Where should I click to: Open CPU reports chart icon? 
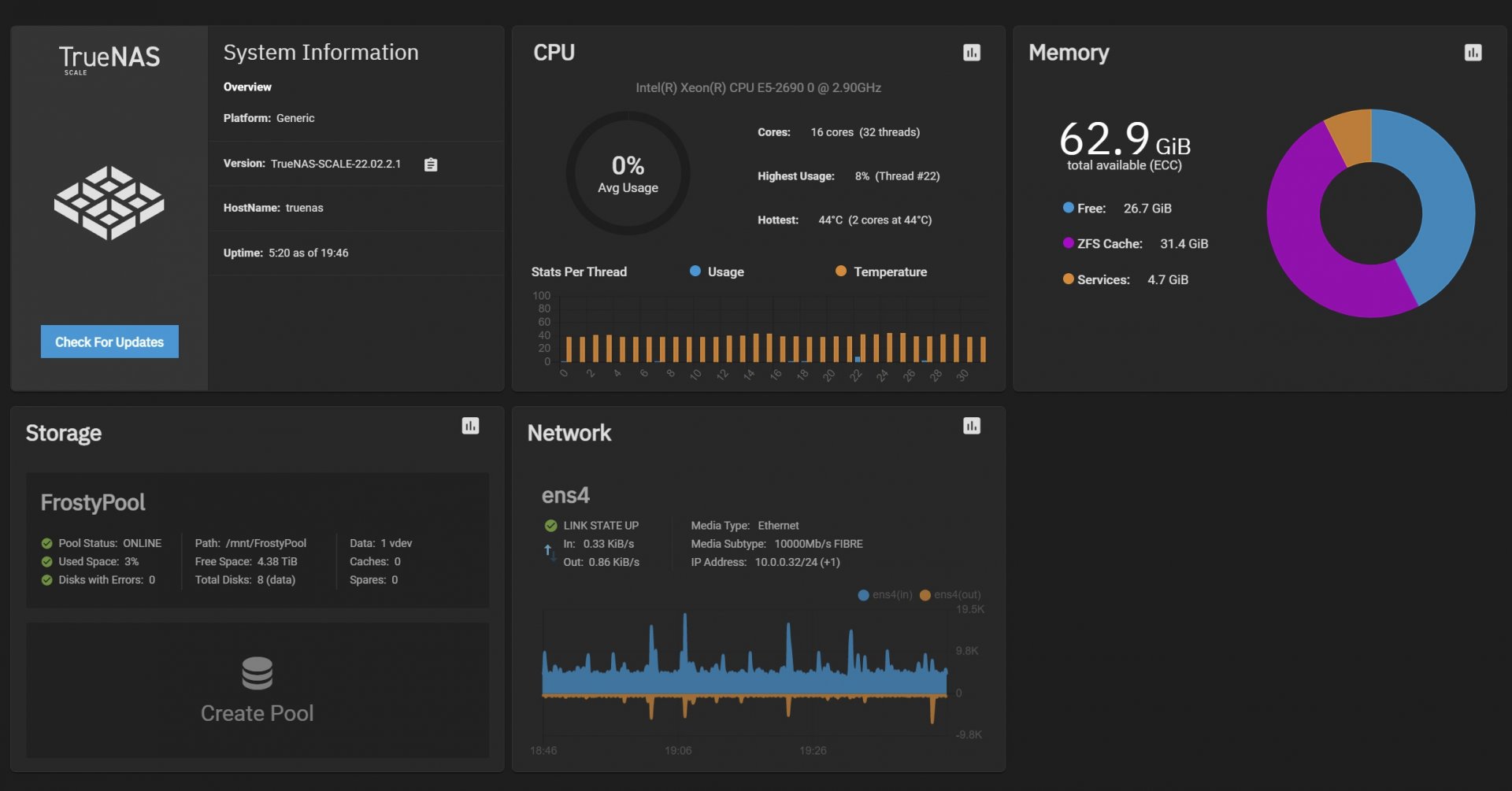coord(971,53)
